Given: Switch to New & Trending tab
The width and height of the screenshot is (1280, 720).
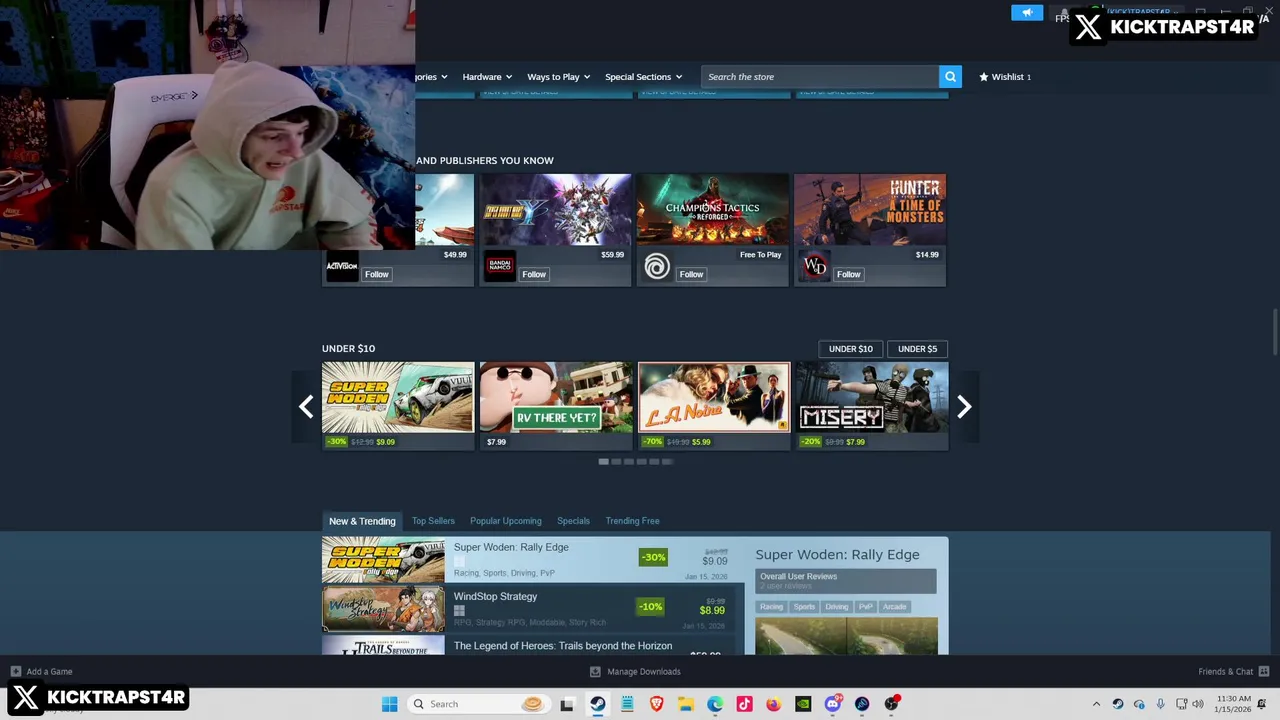Looking at the screenshot, I should [362, 521].
